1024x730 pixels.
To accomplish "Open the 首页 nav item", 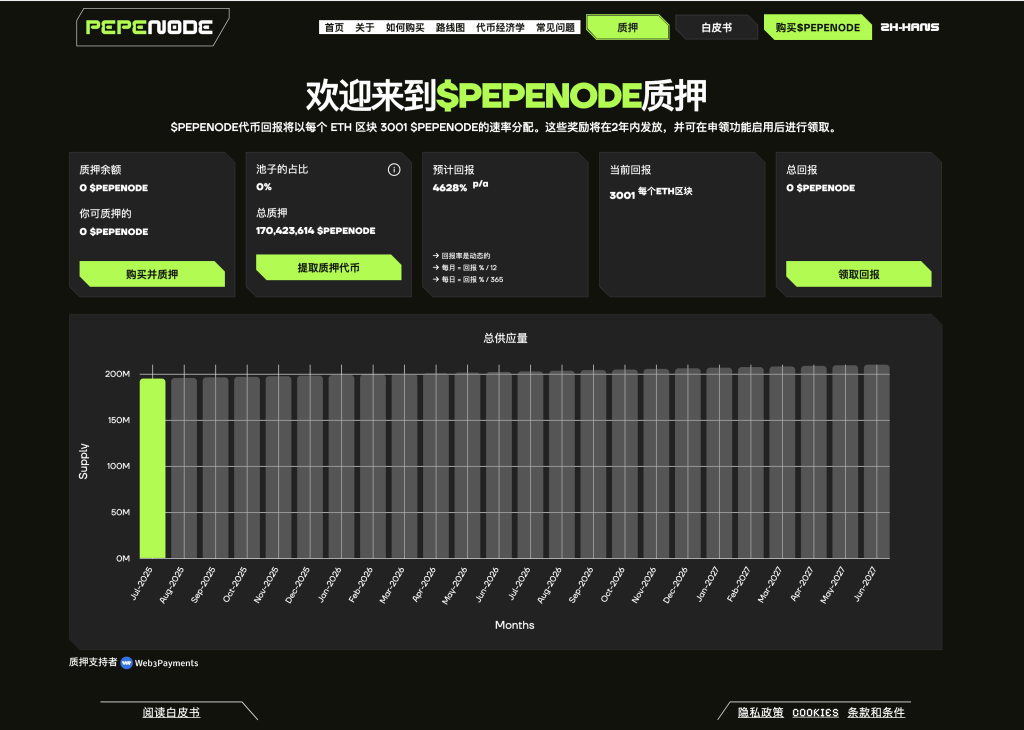I will pos(334,27).
